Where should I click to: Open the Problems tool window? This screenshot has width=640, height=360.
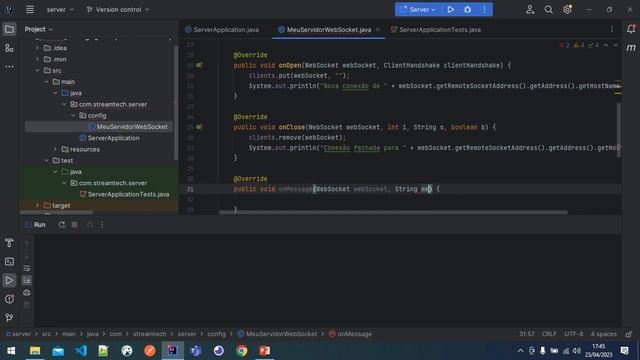(9, 299)
